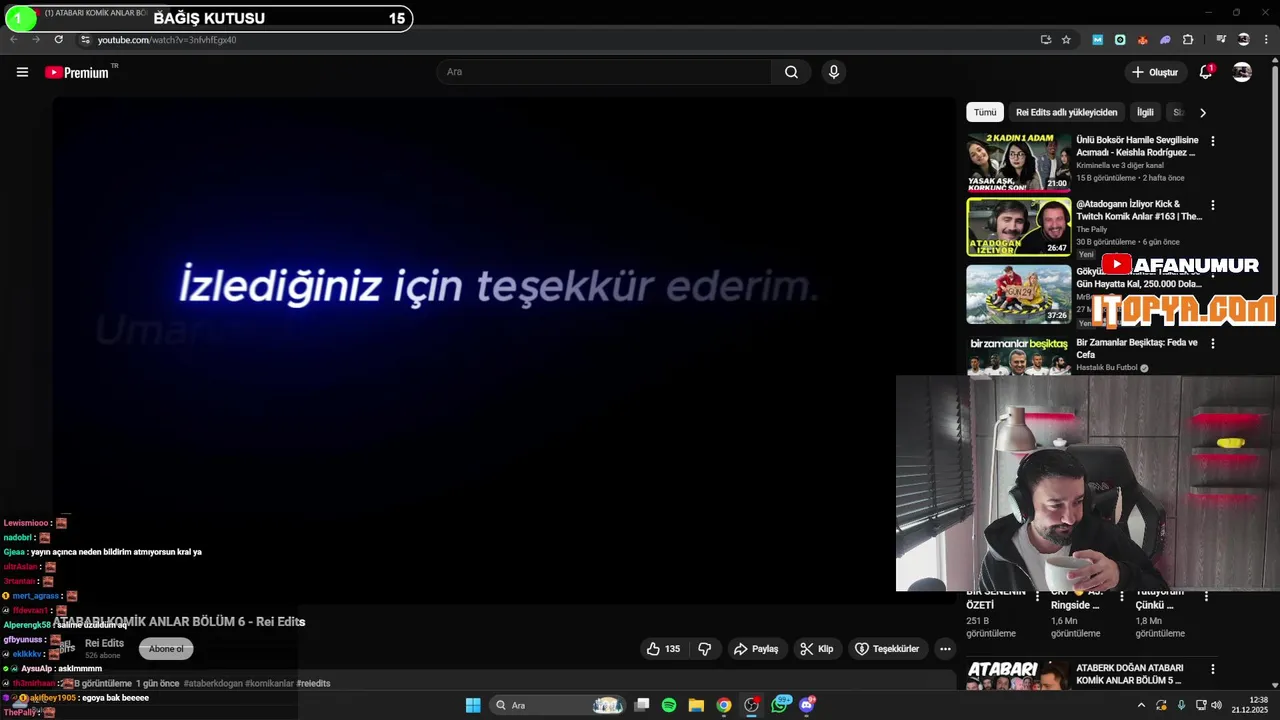The height and width of the screenshot is (720, 1280).
Task: Open Spotify from the taskbar
Action: [669, 705]
